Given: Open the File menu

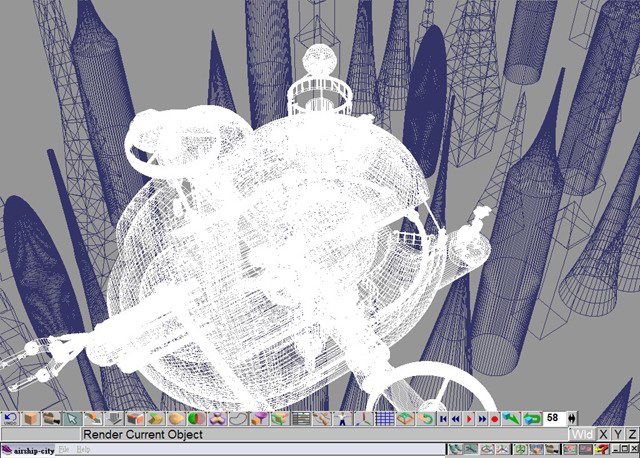Looking at the screenshot, I should click(x=64, y=451).
